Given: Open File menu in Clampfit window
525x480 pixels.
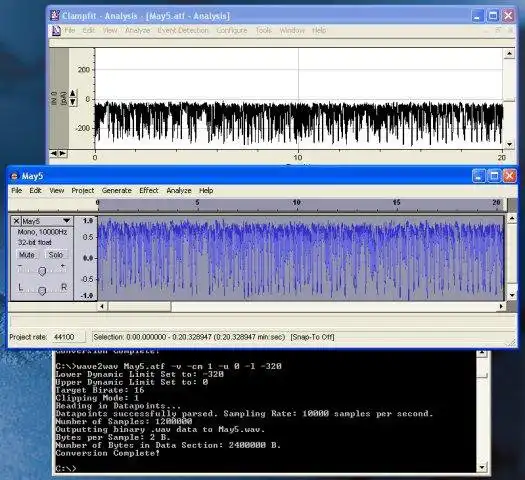Looking at the screenshot, I should pyautogui.click(x=70, y=30).
